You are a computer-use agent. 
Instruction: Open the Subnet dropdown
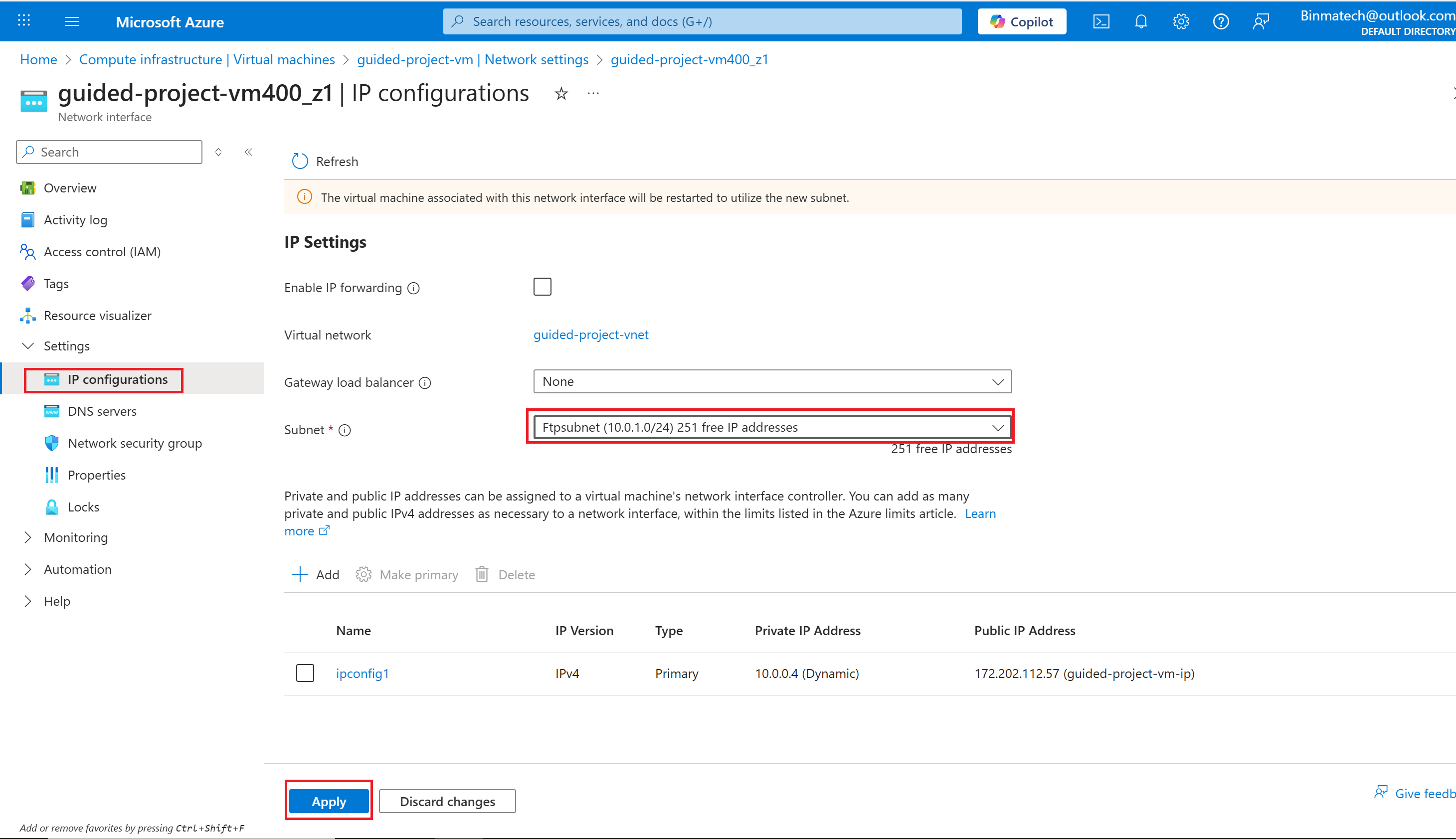(772, 428)
